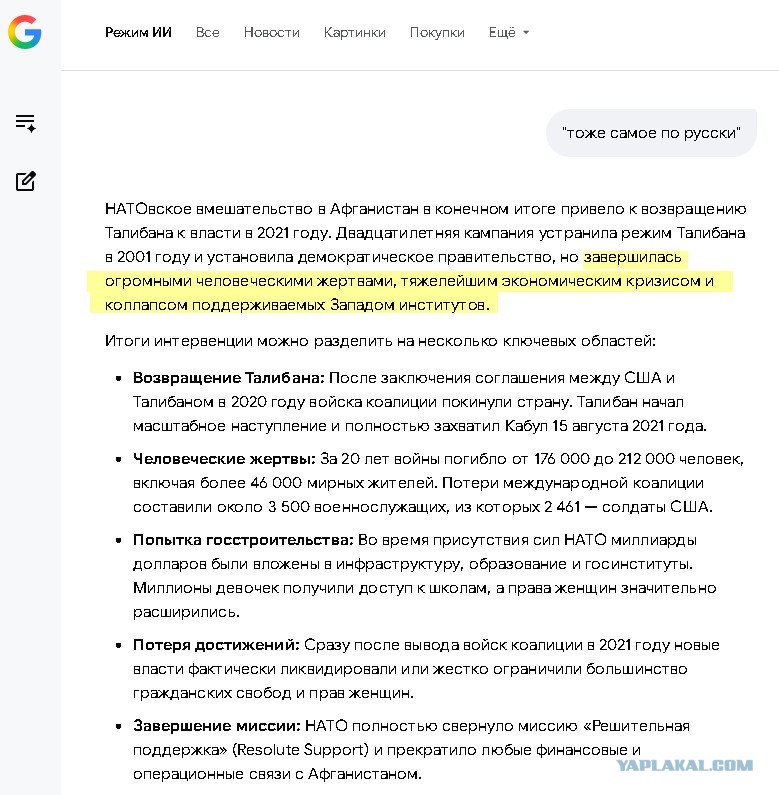Click the bold heading Попытка госстроительства
This screenshot has height=795, width=779.
pos(243,540)
